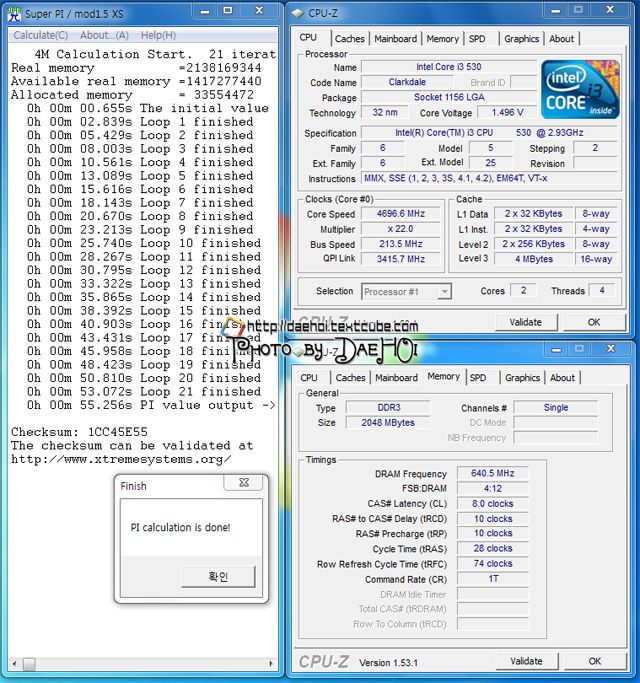Click the CAS# Latency value 8.0 clocks

point(493,504)
